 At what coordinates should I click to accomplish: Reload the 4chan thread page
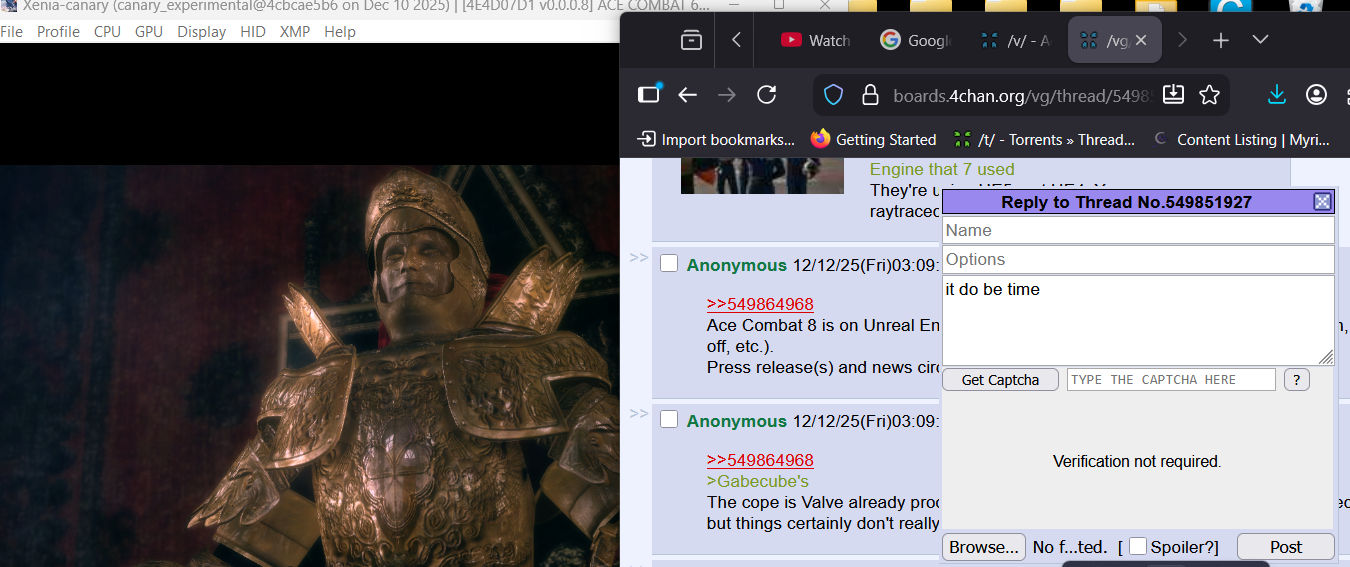tap(767, 95)
